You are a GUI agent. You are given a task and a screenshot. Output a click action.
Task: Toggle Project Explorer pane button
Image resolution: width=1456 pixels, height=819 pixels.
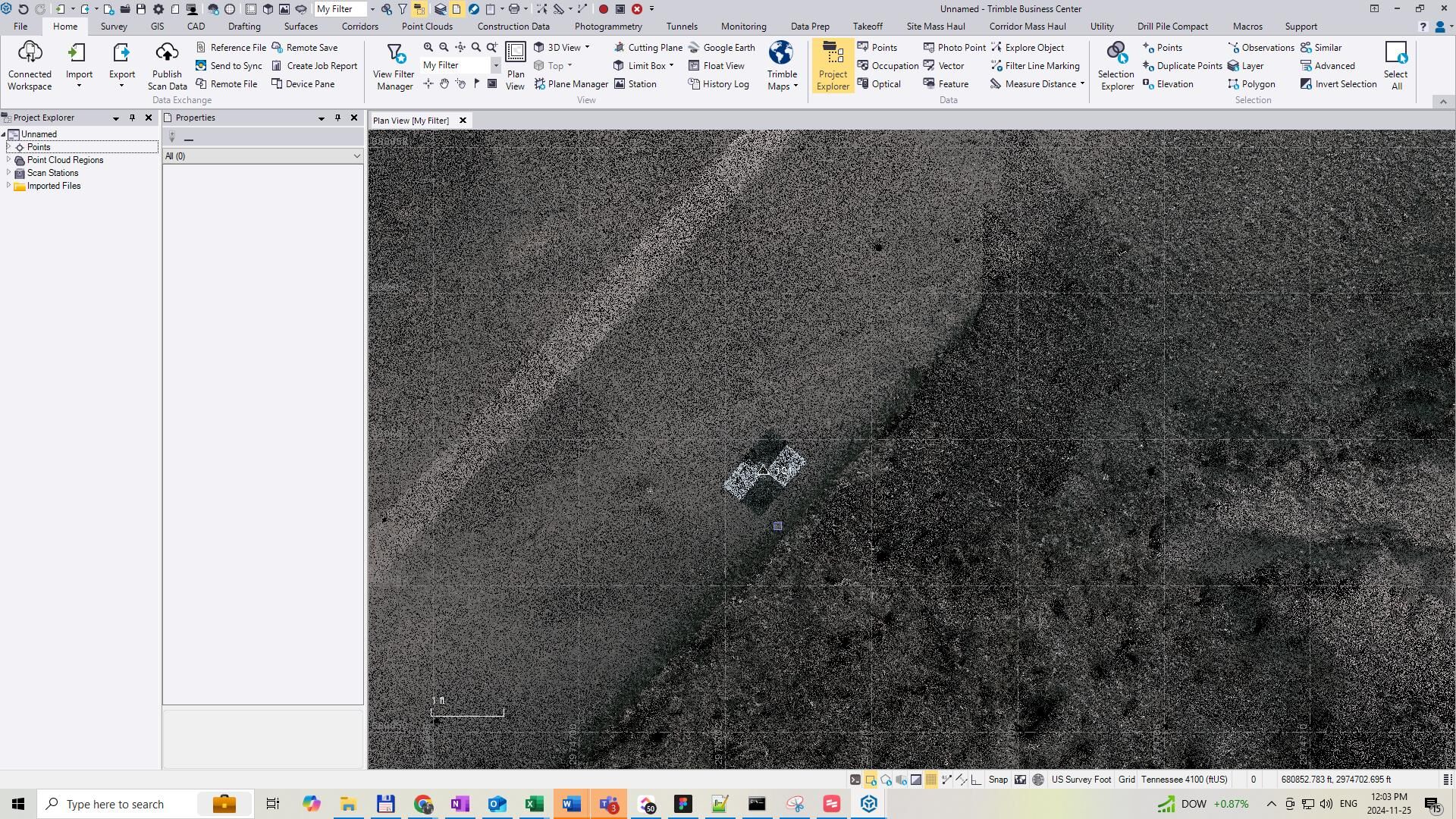pyautogui.click(x=833, y=66)
